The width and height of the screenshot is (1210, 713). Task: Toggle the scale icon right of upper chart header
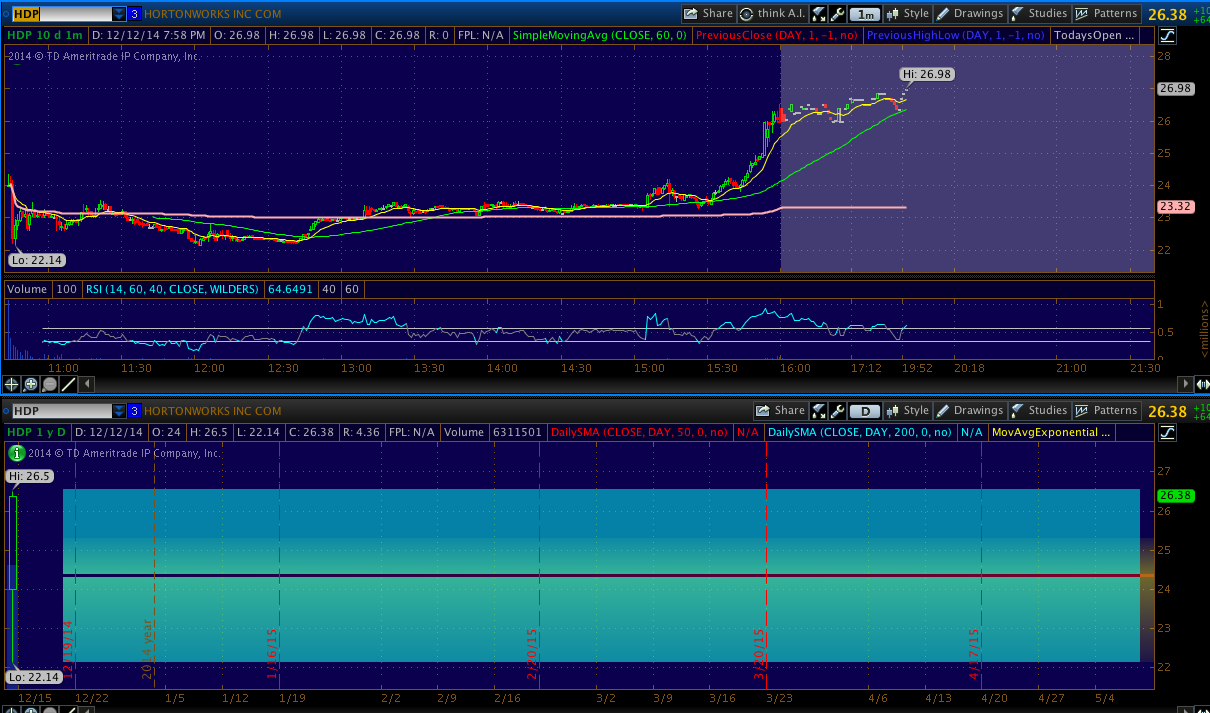[1168, 35]
